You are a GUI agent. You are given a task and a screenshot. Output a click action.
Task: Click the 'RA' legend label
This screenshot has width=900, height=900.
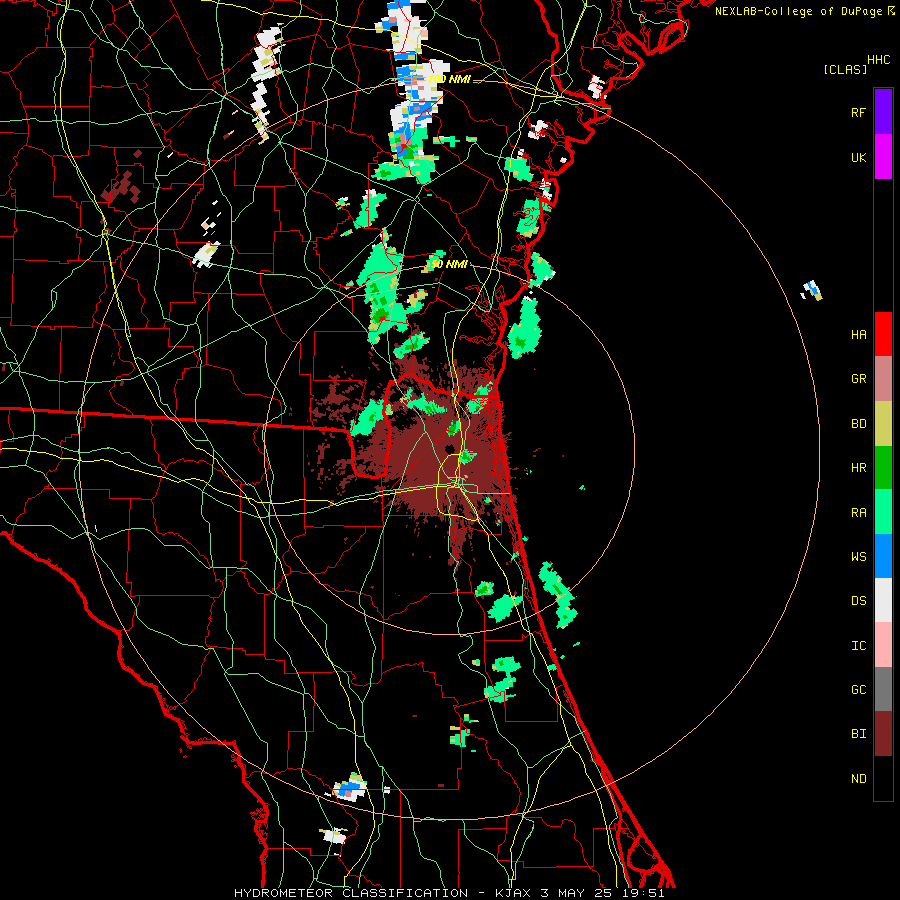coord(858,513)
